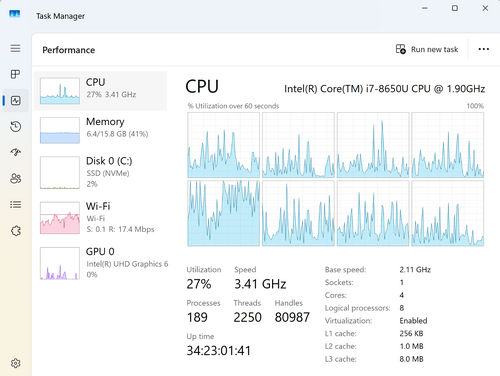Select Disk 0 (C:) performance item

pyautogui.click(x=100, y=172)
